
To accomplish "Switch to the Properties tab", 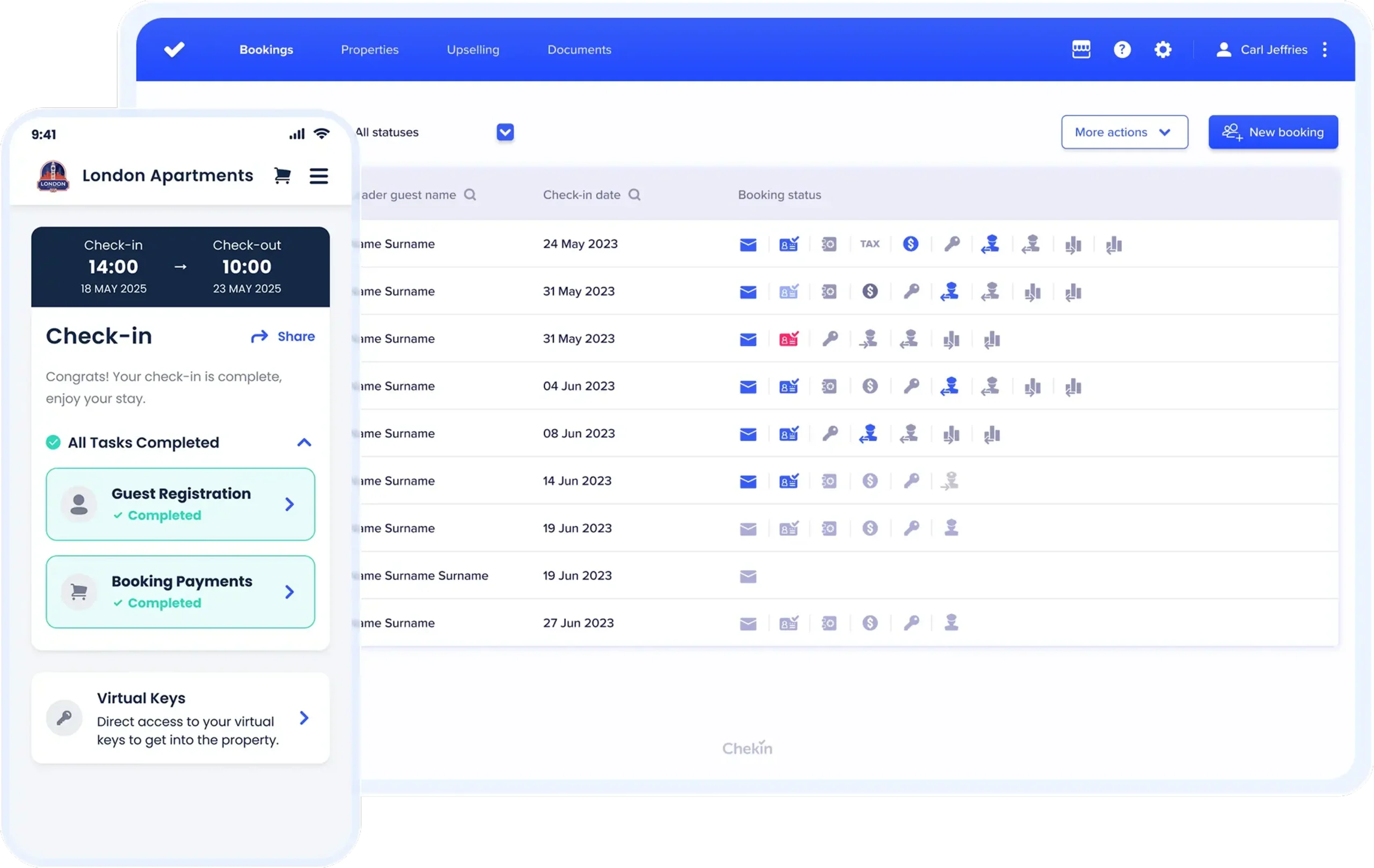I will click(x=370, y=49).
